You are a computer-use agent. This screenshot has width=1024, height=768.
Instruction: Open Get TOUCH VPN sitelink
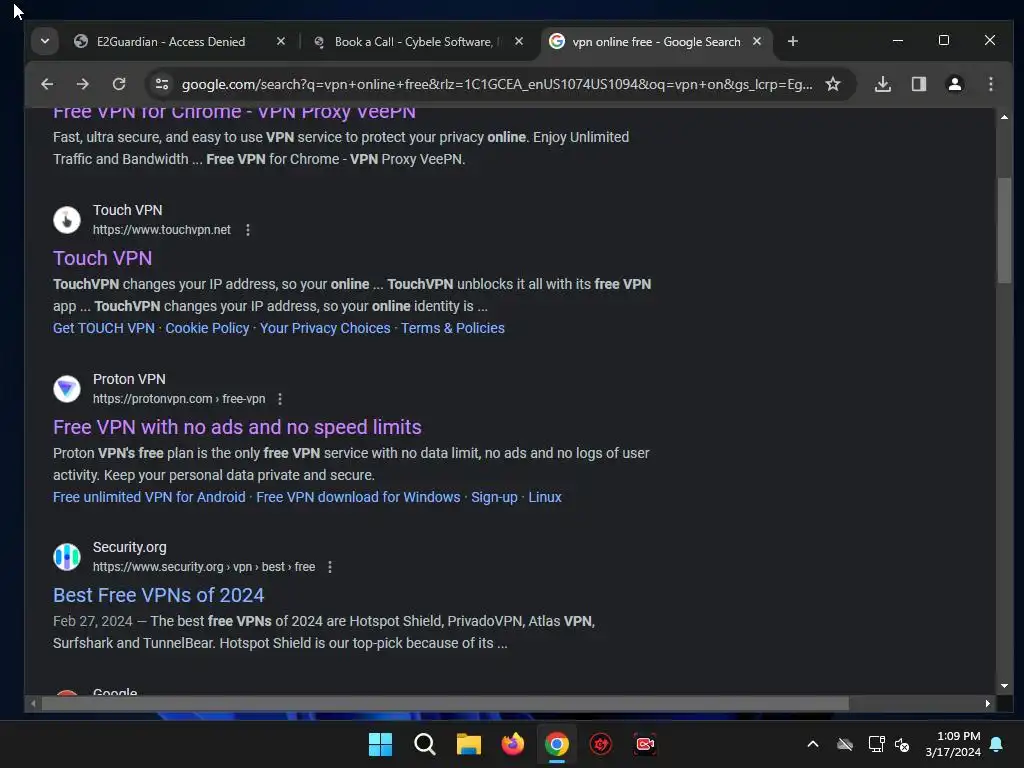point(104,328)
